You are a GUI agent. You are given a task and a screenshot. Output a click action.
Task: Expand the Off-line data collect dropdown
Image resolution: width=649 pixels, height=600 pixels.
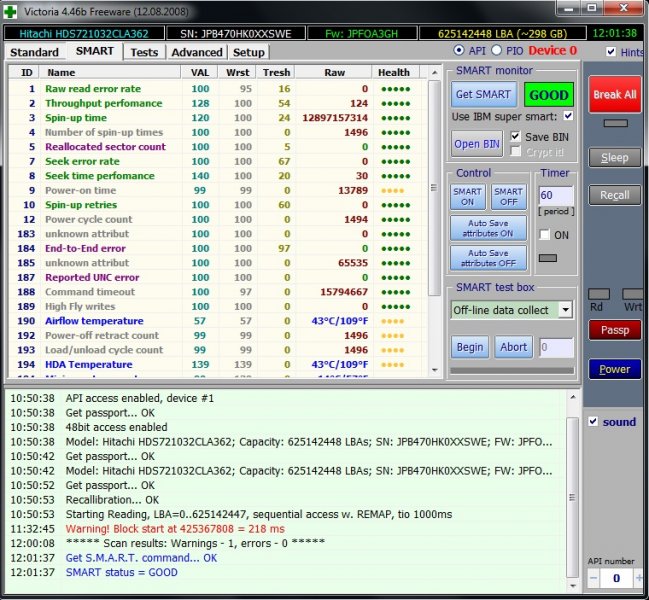click(x=566, y=310)
